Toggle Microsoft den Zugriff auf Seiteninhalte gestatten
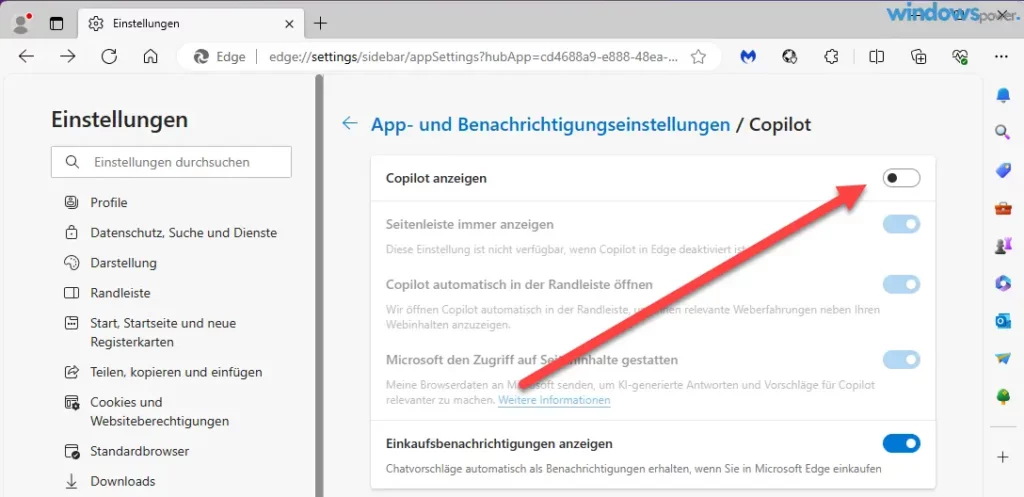The width and height of the screenshot is (1024, 497). [901, 360]
